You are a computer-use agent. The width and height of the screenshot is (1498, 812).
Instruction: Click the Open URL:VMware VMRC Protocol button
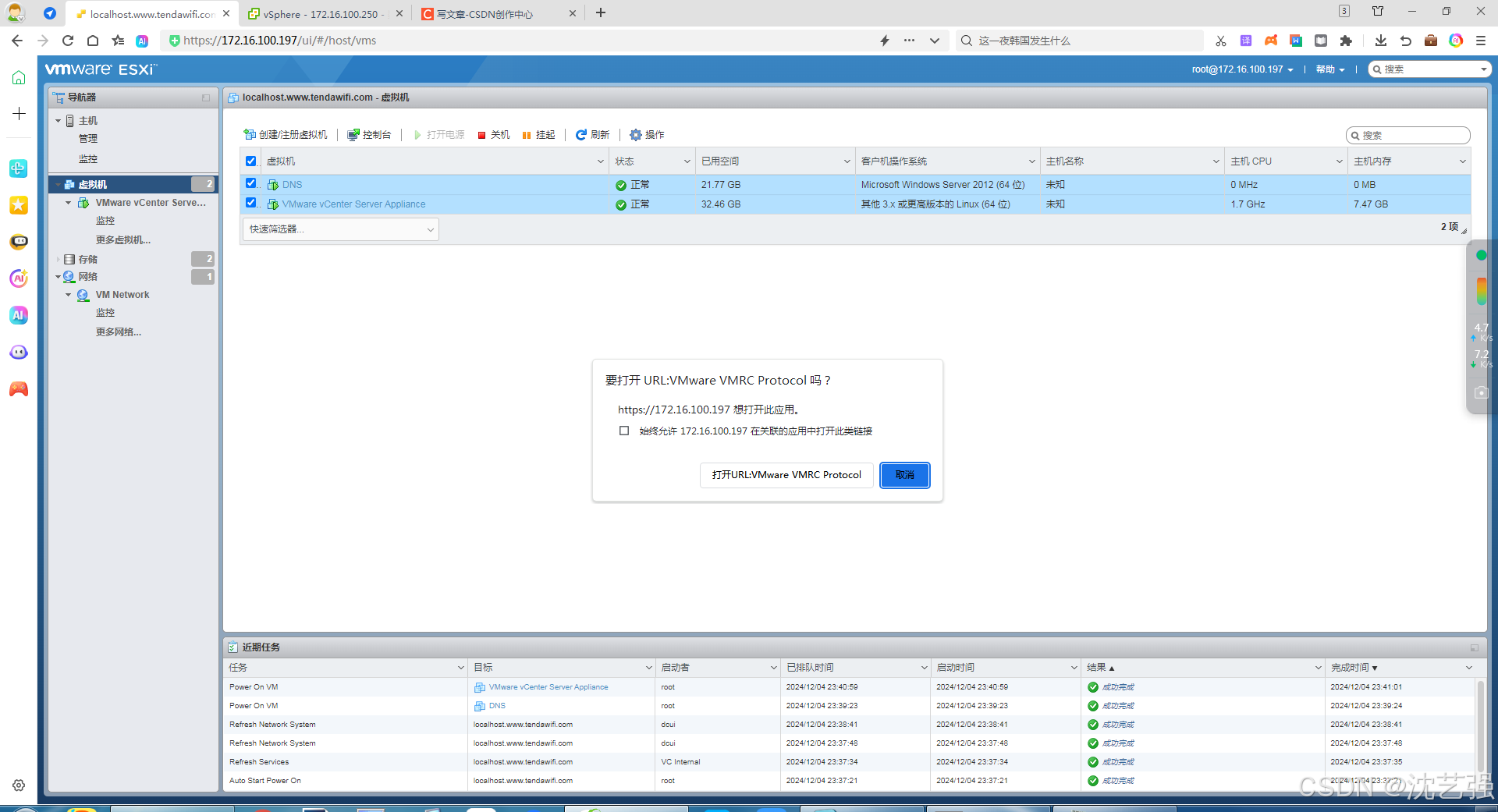click(786, 475)
